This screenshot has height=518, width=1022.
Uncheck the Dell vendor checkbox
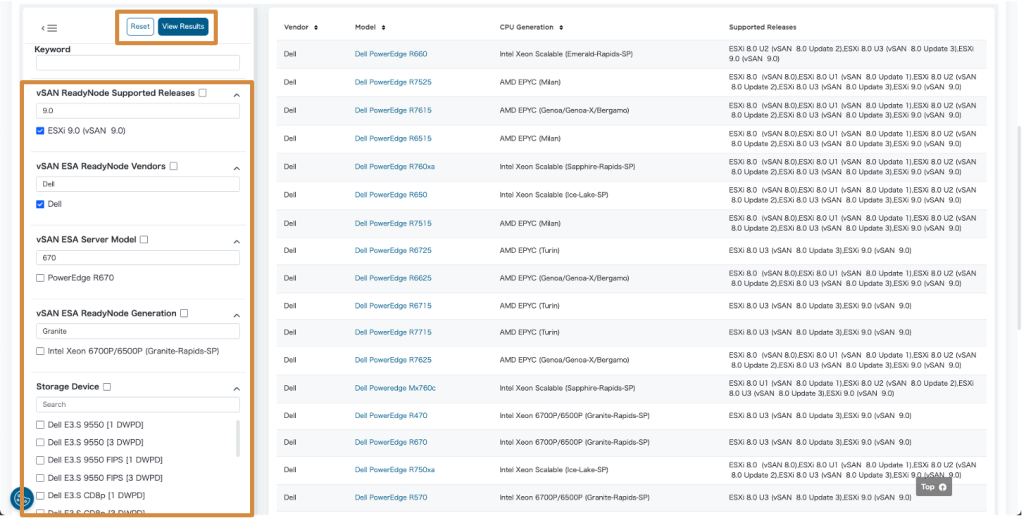point(40,204)
